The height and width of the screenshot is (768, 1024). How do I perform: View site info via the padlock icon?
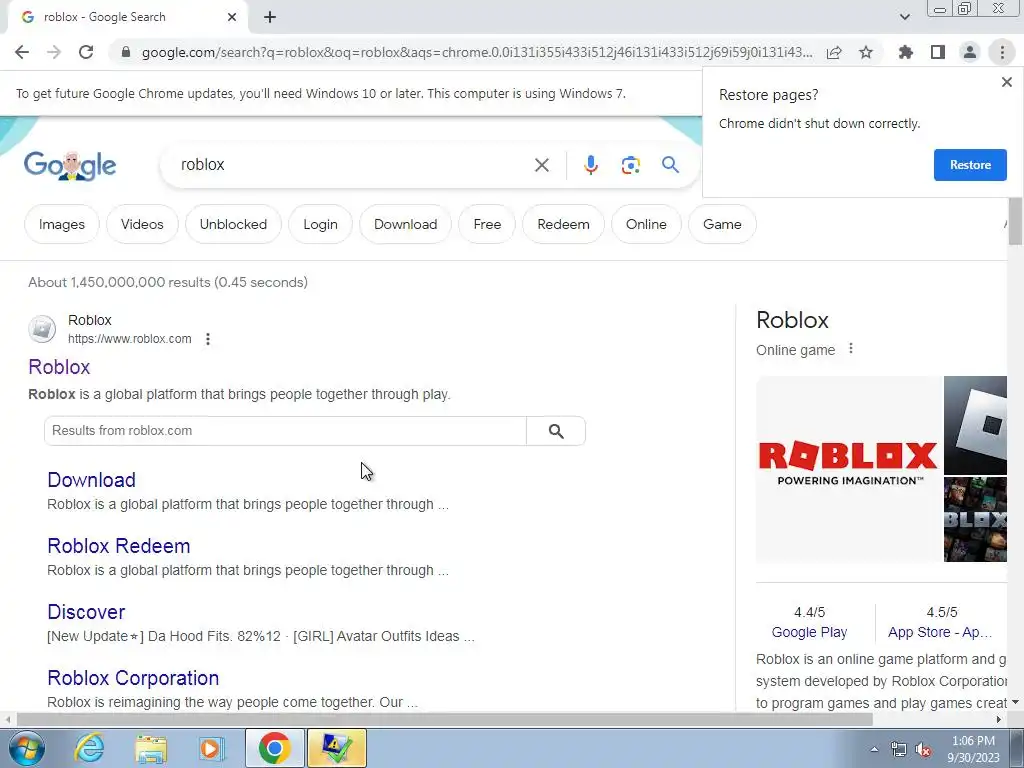[x=126, y=52]
